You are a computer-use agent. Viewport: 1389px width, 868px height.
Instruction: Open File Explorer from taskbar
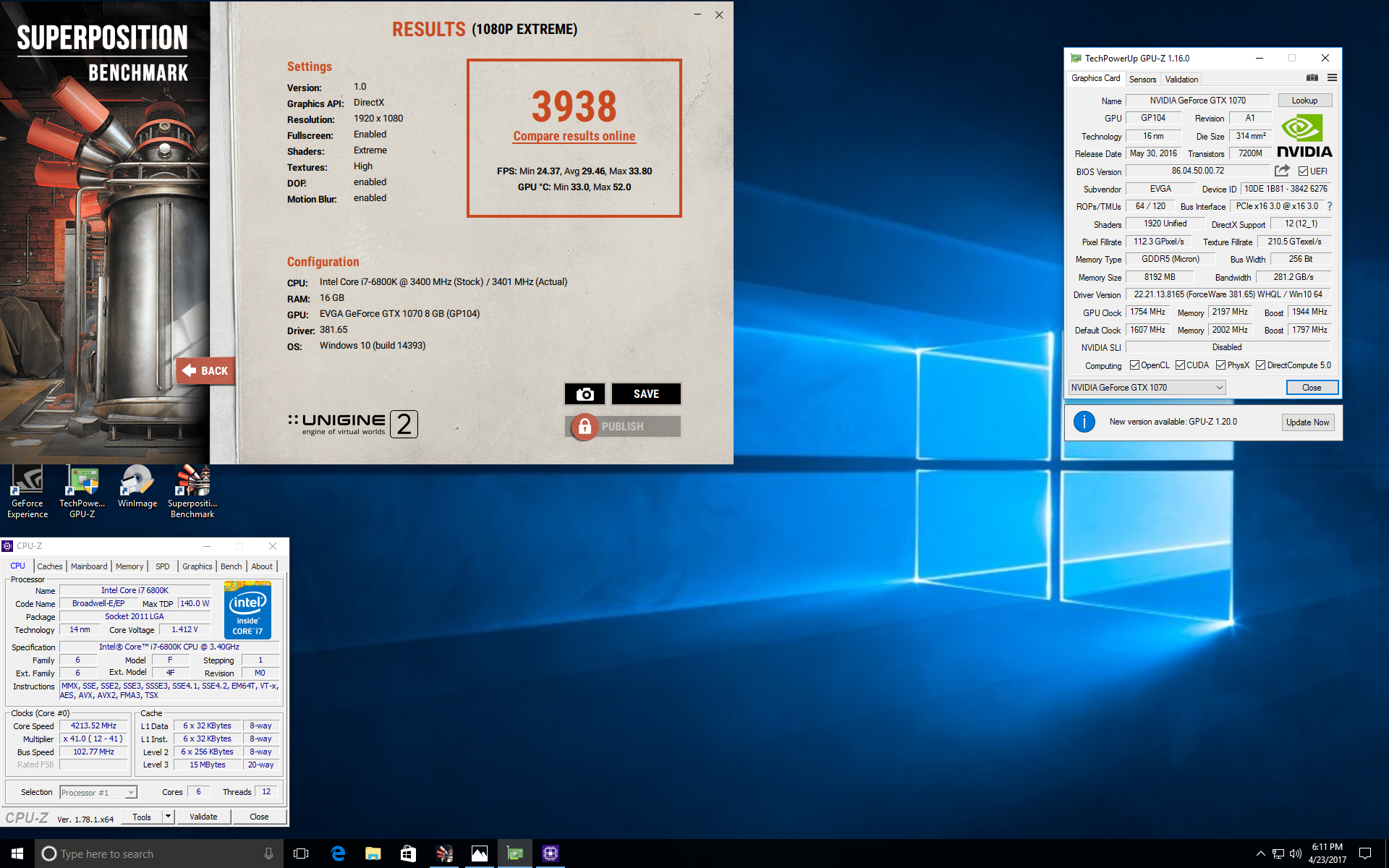pyautogui.click(x=373, y=854)
